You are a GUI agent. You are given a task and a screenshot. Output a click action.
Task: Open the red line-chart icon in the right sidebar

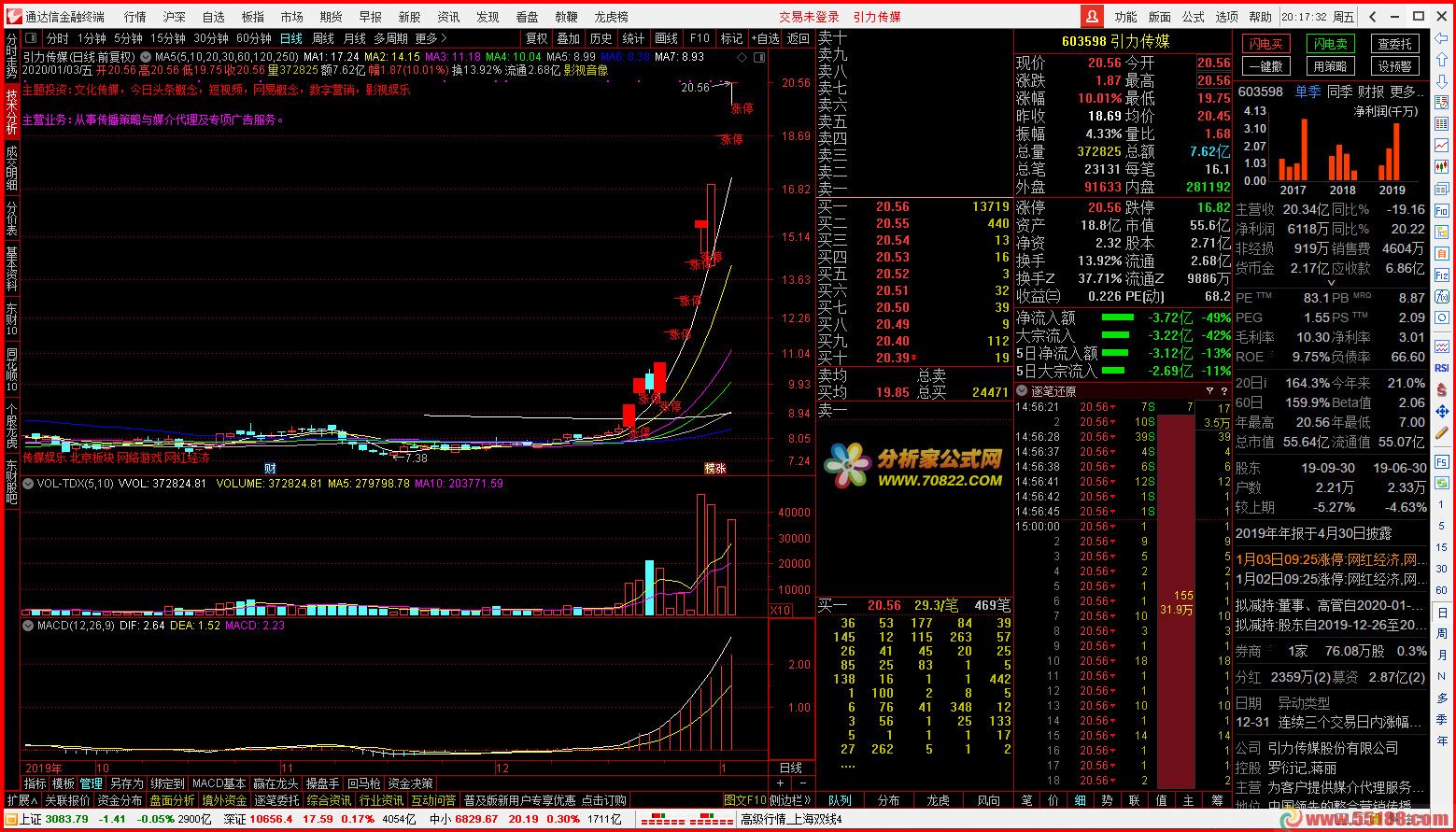click(1442, 145)
